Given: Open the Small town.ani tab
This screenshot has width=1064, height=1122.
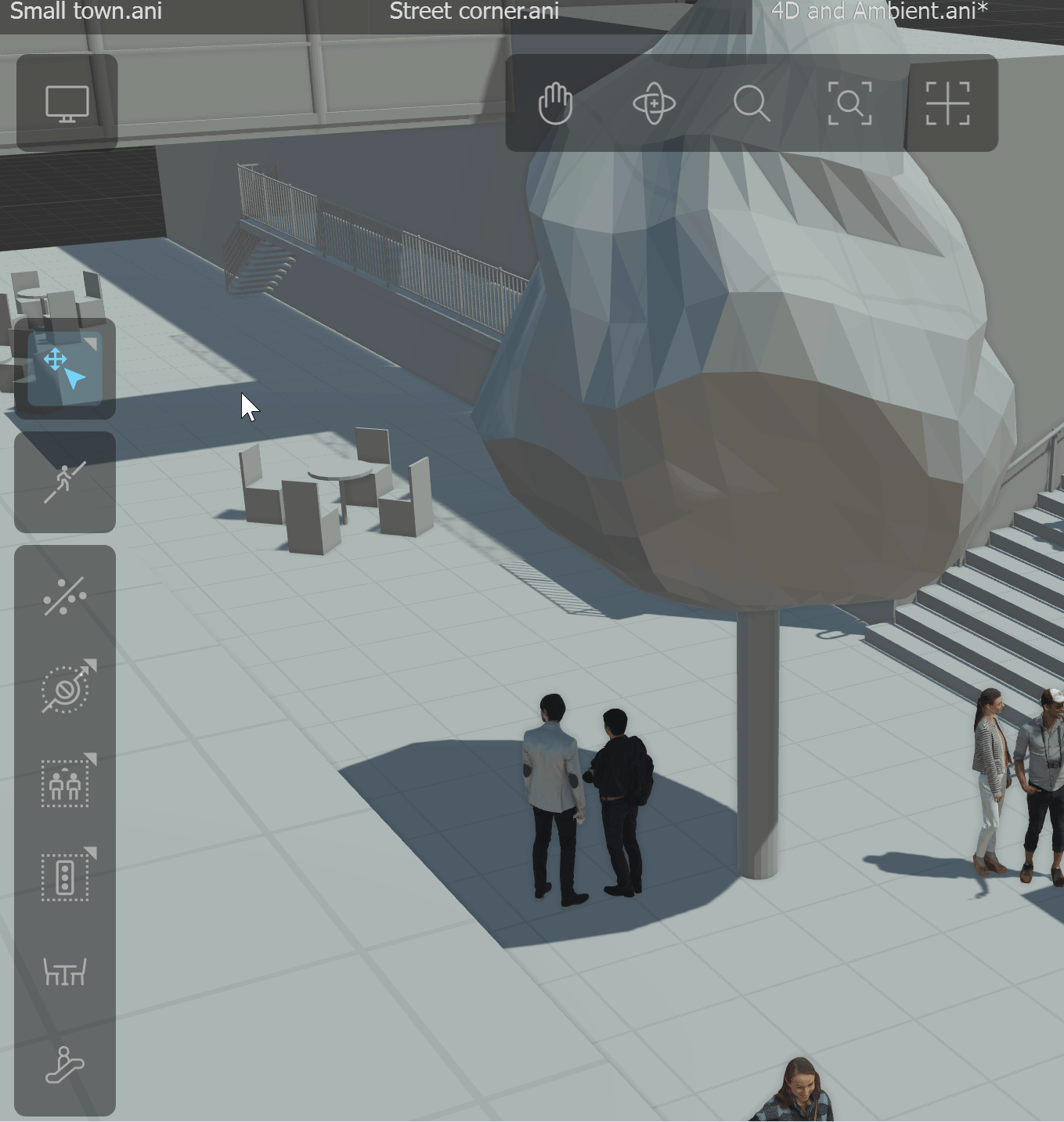Looking at the screenshot, I should [86, 11].
